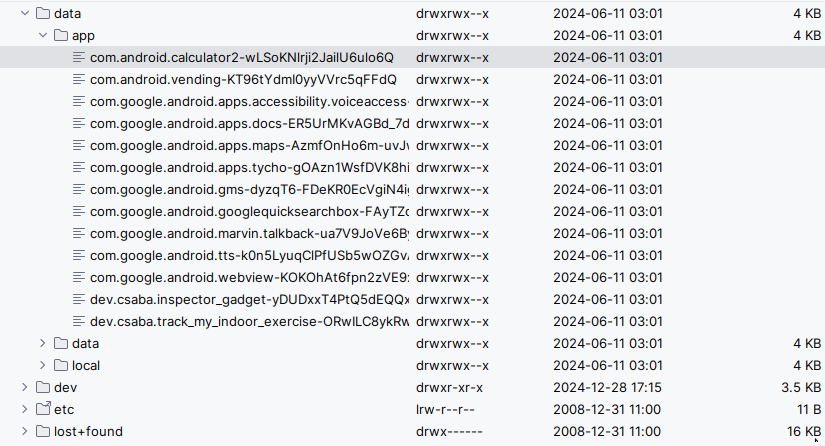Click date 2024-06-11 03:01 of calculator2 row

click(x=608, y=57)
